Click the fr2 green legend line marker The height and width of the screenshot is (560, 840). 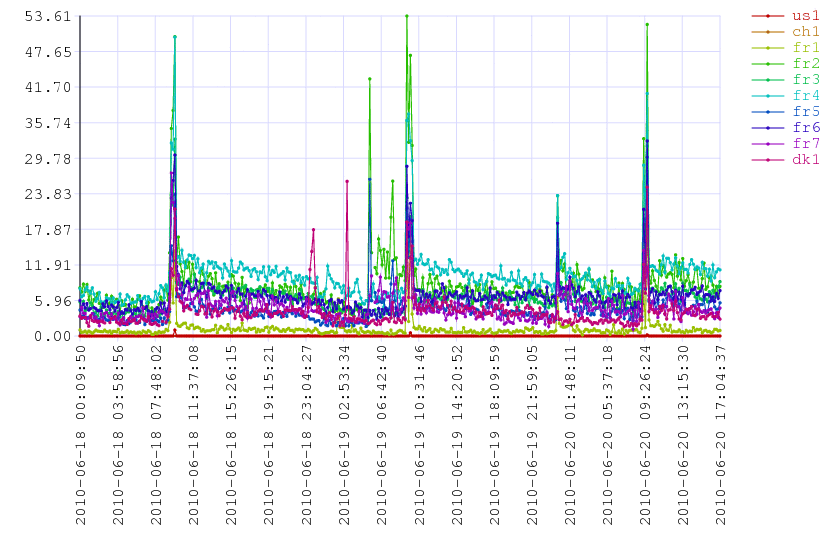767,64
